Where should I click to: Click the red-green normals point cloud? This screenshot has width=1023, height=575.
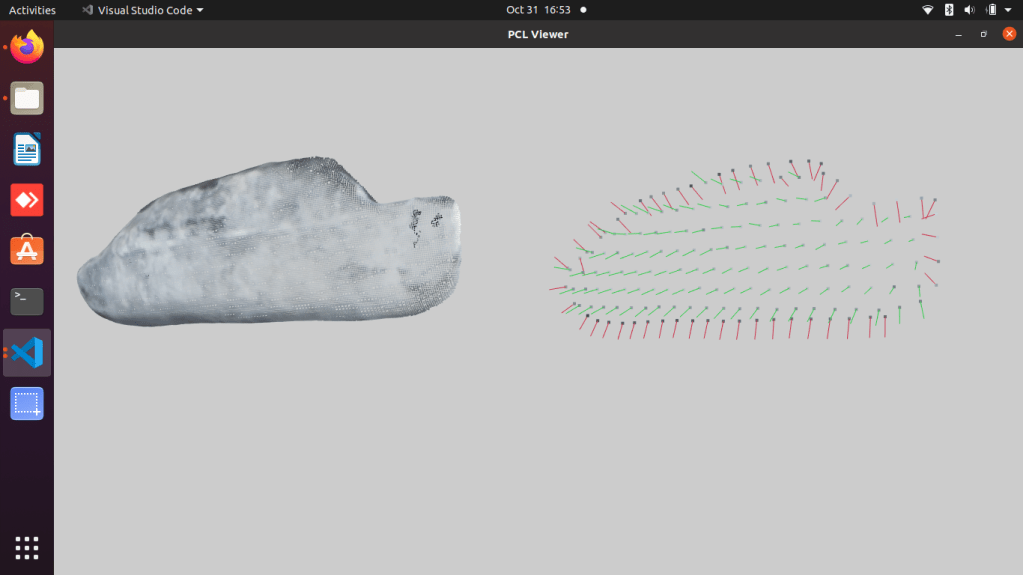(x=745, y=255)
